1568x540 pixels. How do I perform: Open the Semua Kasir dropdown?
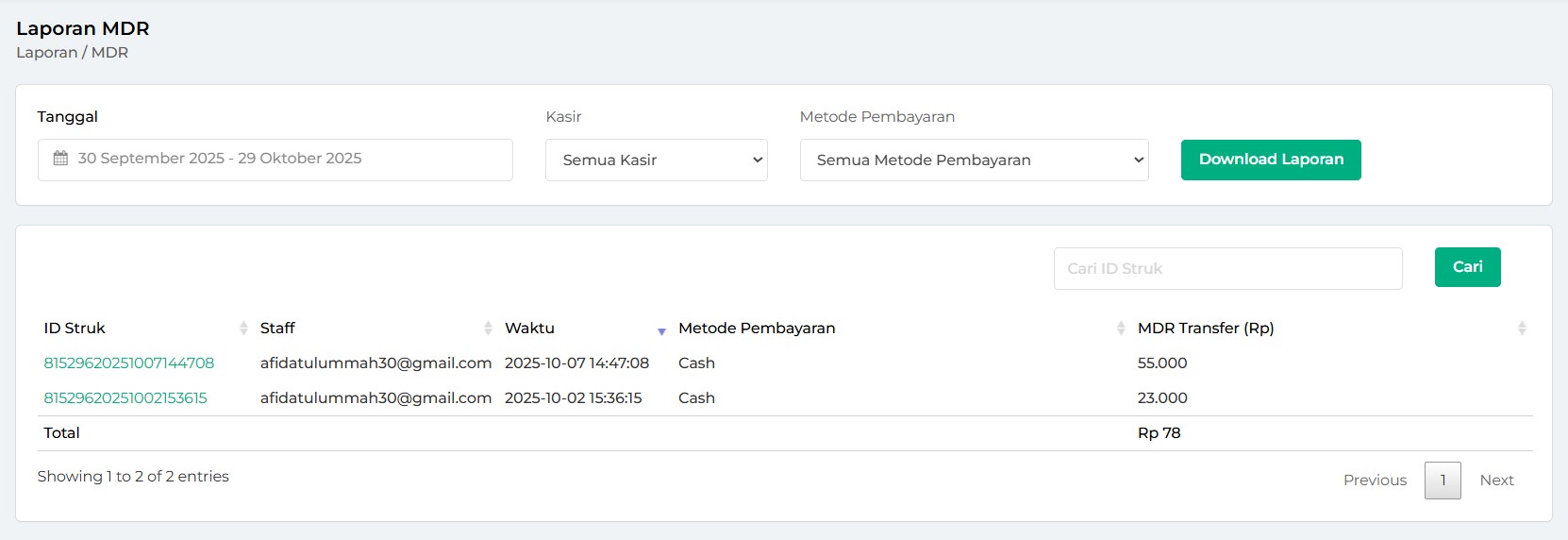pyautogui.click(x=656, y=160)
